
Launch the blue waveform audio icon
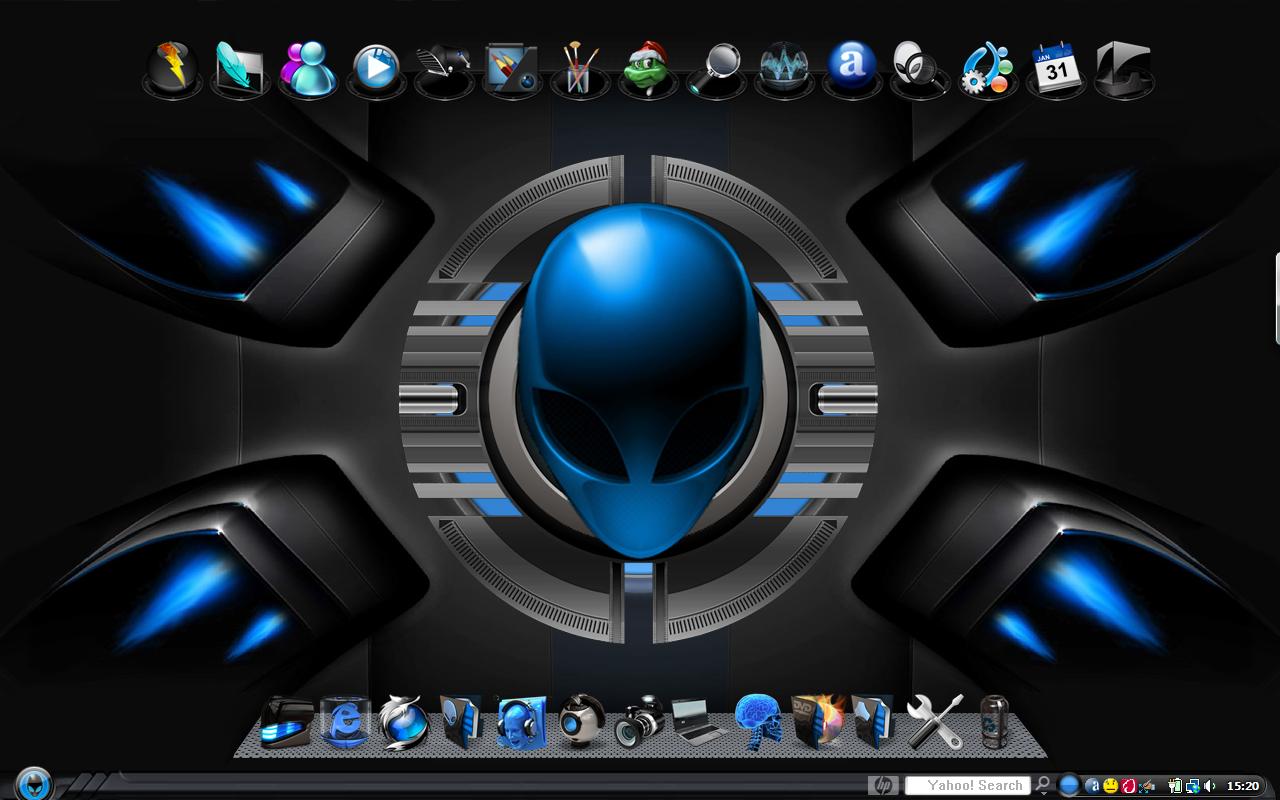783,67
